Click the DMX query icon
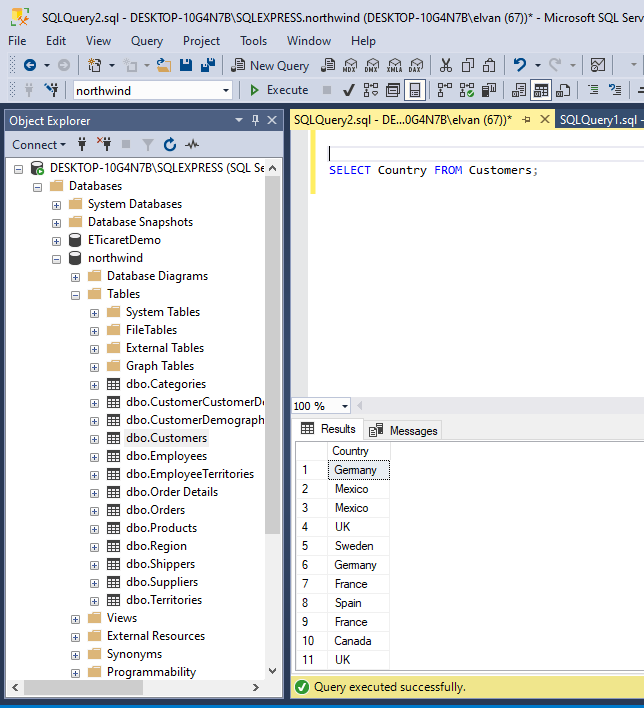Screen dimensions: 644x708 click(x=372, y=65)
